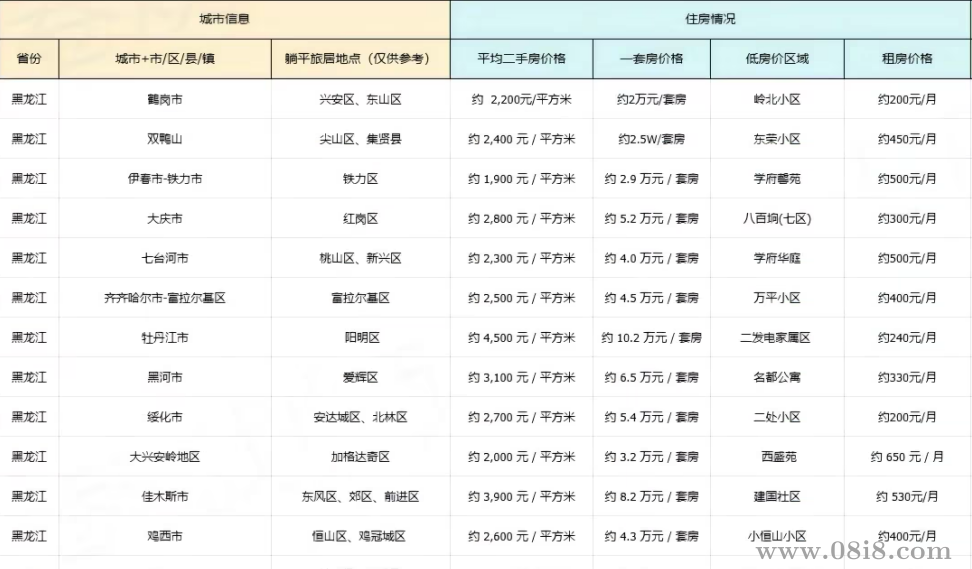The image size is (972, 569).
Task: Click the 东风区、郊区、前进区 cell
Action: click(x=361, y=496)
